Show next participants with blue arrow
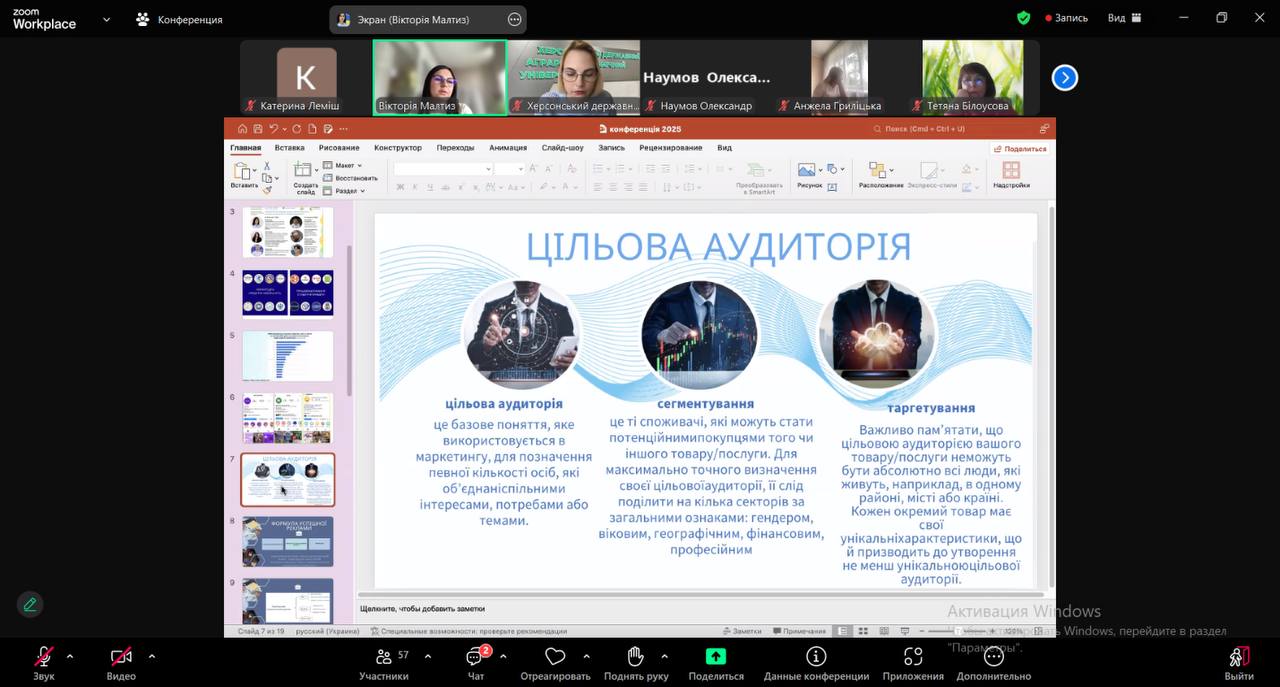The height and width of the screenshot is (687, 1280). point(1065,77)
